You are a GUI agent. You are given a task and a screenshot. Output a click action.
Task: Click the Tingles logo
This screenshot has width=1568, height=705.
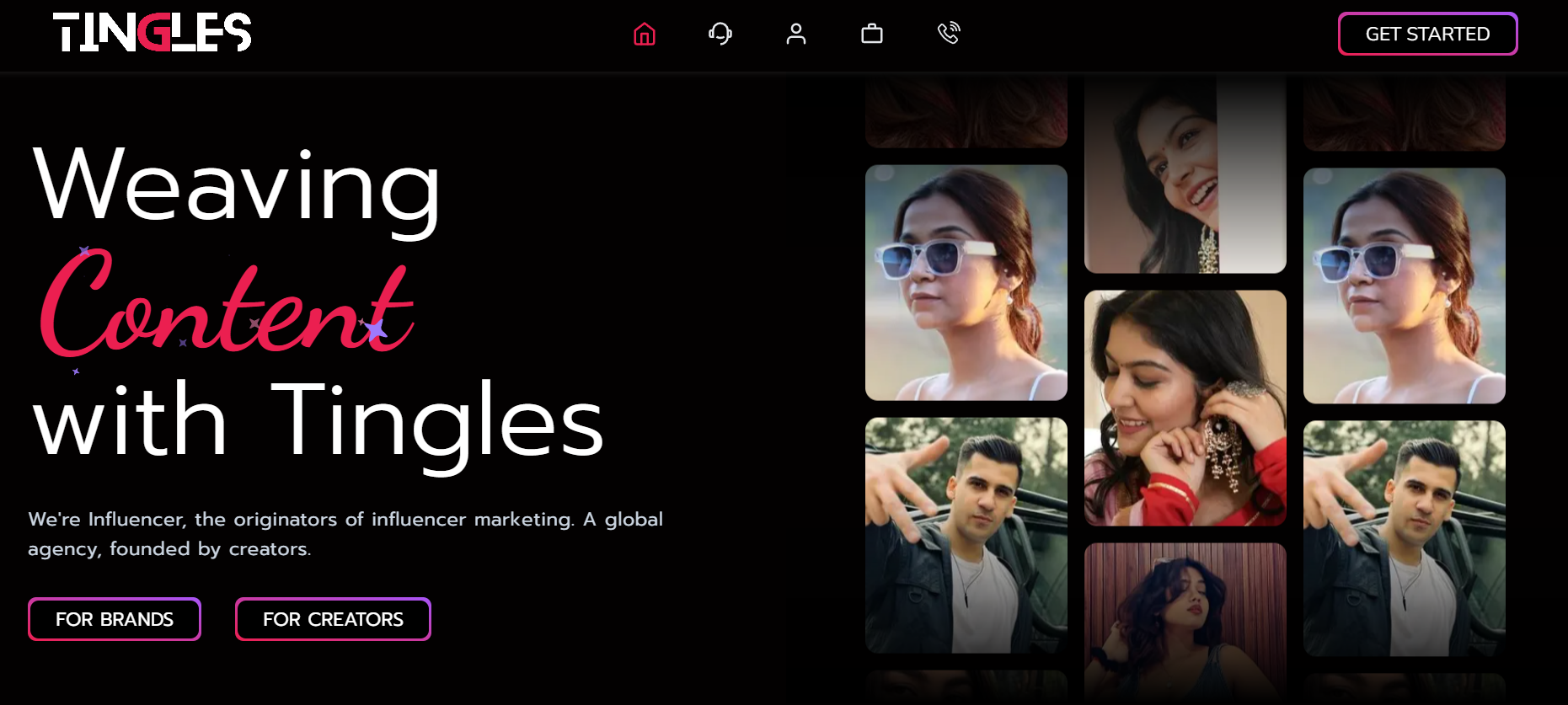153,33
